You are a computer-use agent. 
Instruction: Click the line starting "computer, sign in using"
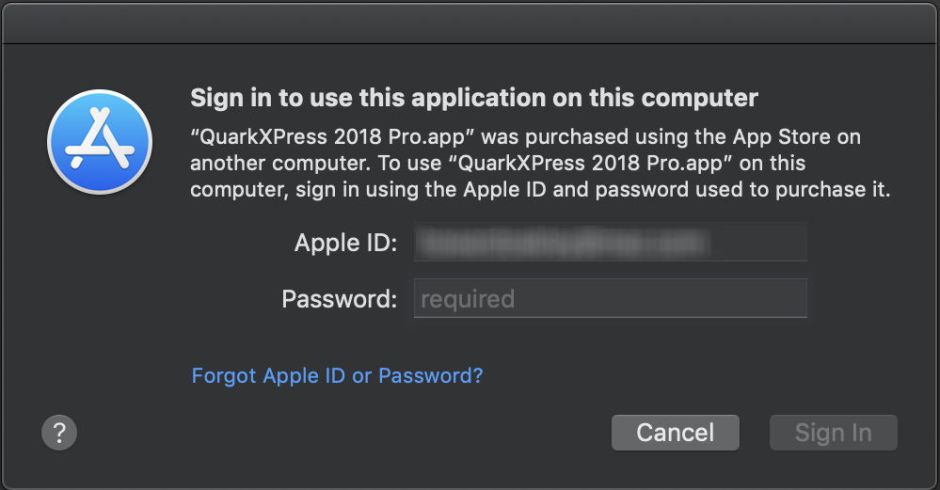(540, 189)
